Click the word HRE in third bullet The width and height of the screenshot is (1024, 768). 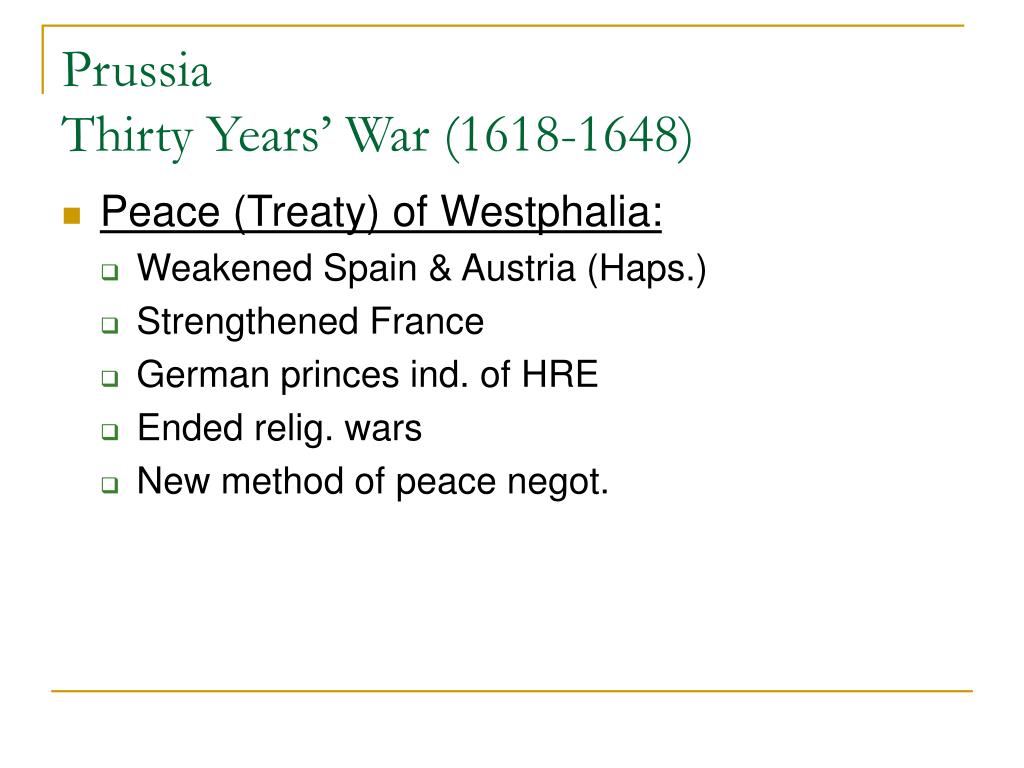click(x=559, y=374)
